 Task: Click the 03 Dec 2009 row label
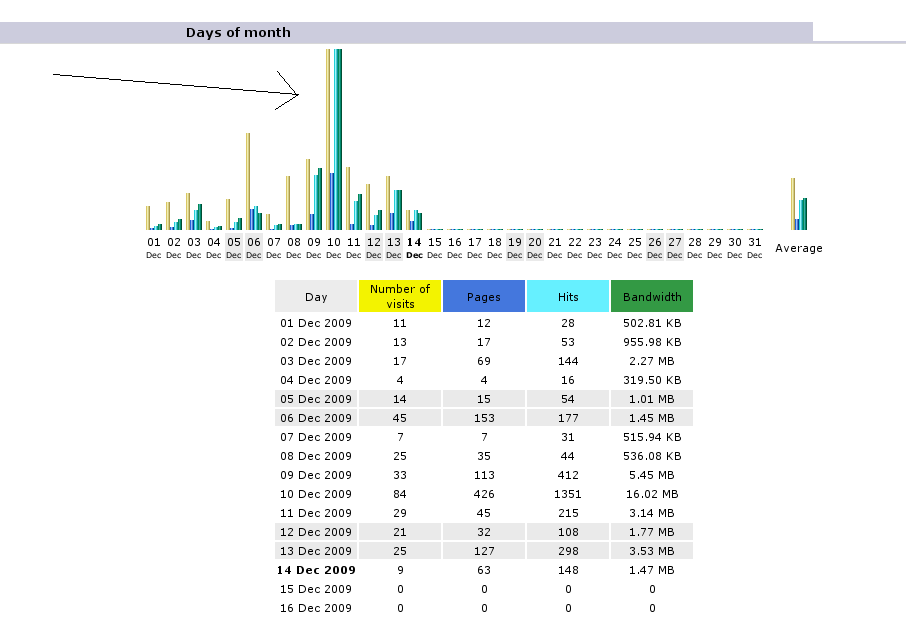click(316, 361)
